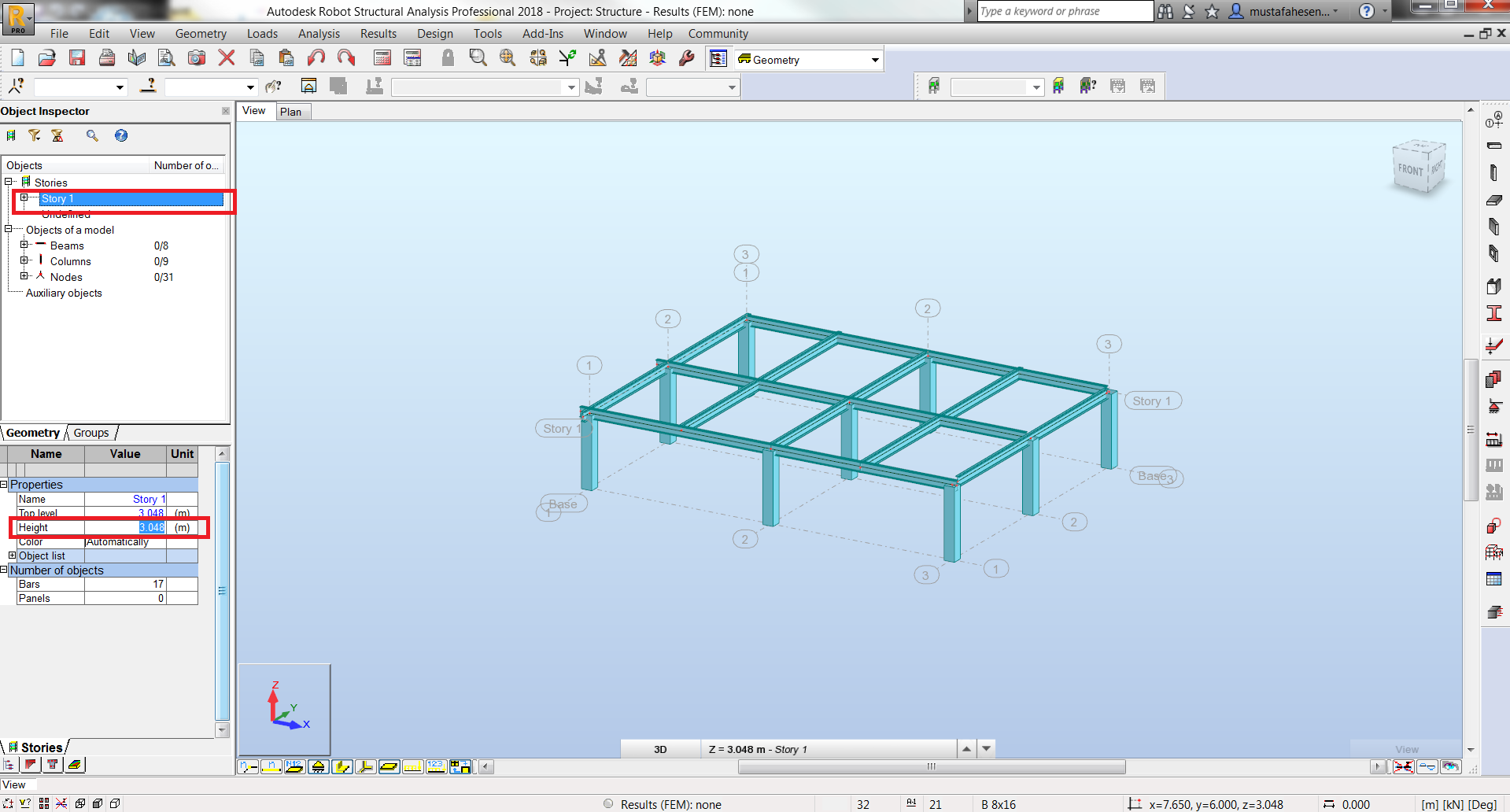Click the Undo arrow icon
The height and width of the screenshot is (812, 1510).
tap(316, 58)
